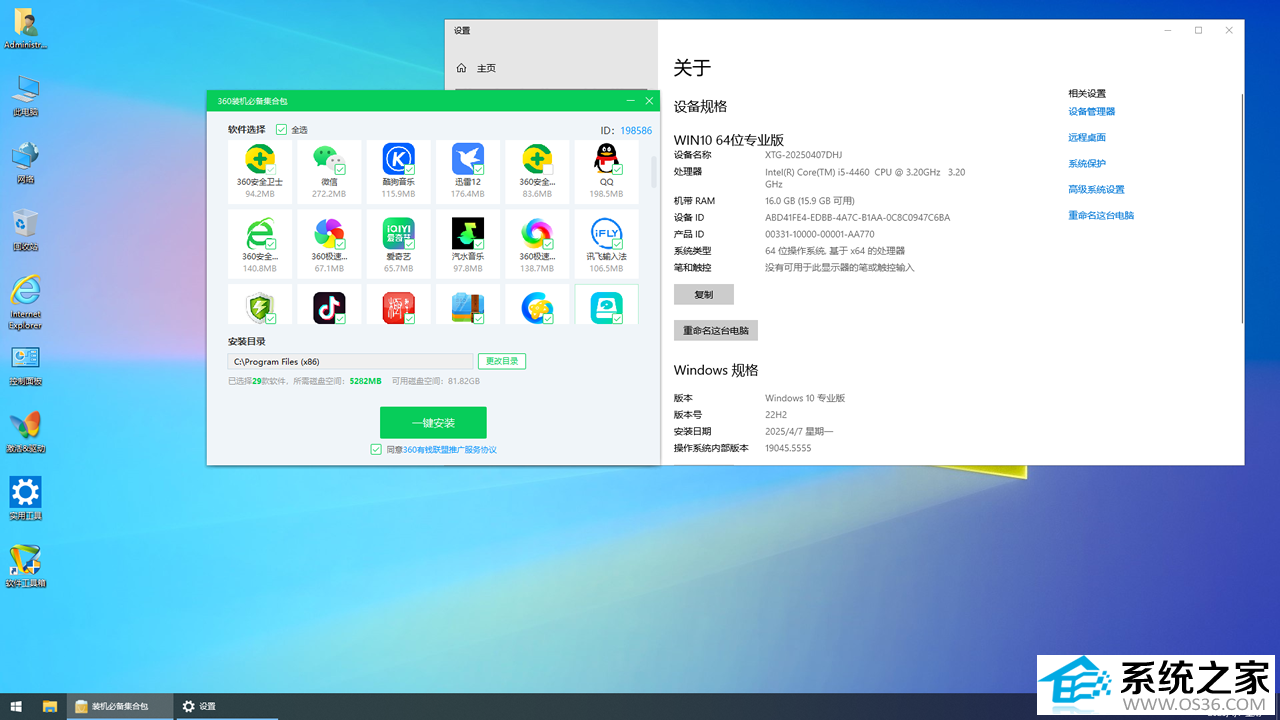Select the 爱奇艺 iQIYI icon

(398, 234)
